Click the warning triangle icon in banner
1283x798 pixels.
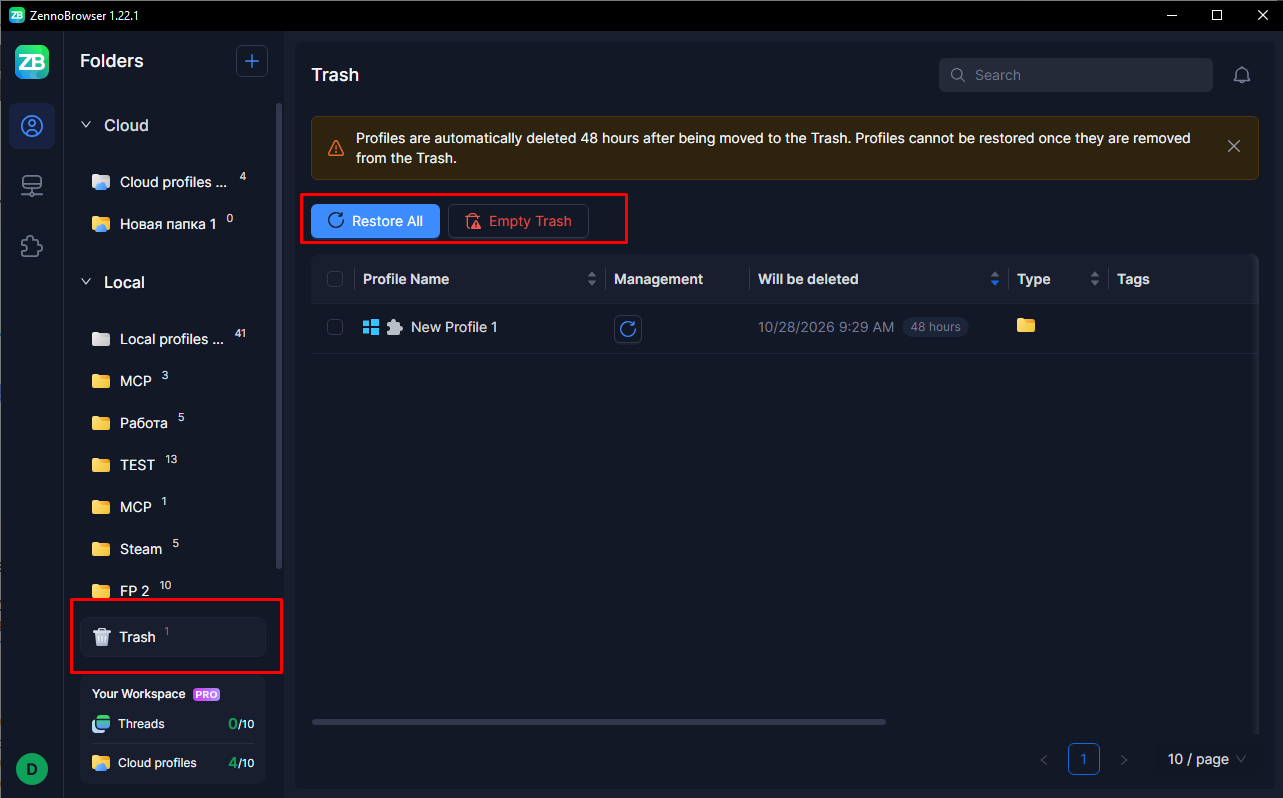(336, 147)
